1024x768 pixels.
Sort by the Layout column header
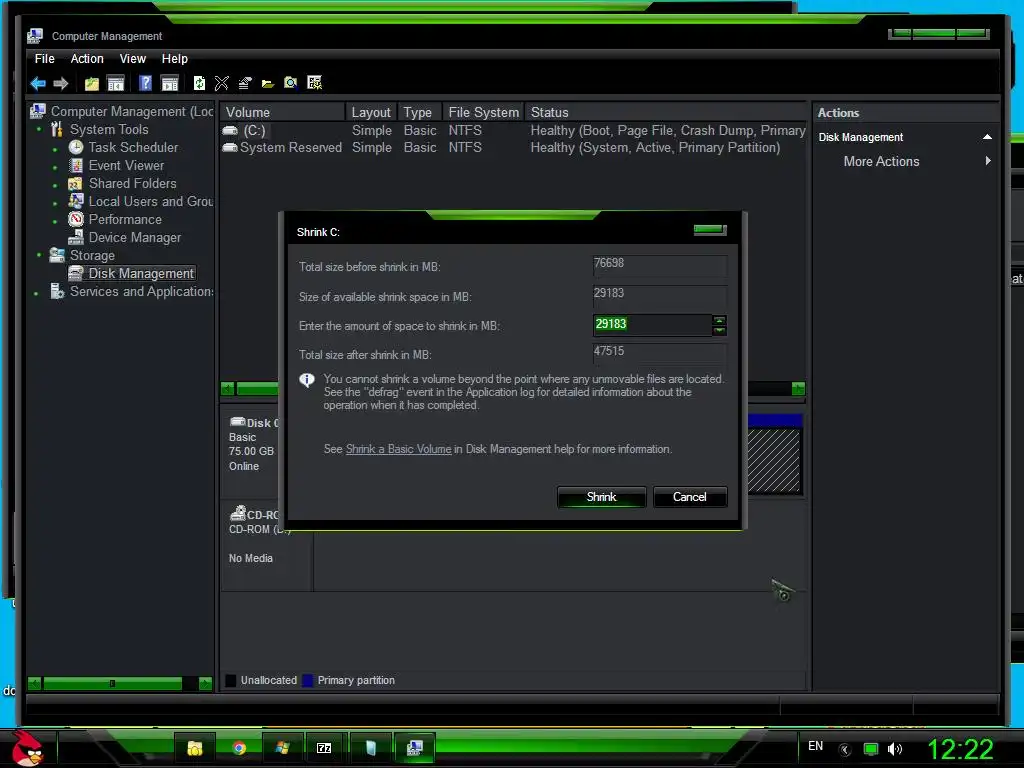(x=370, y=112)
